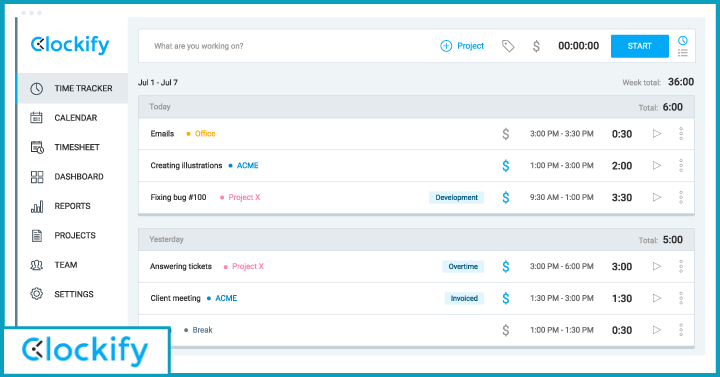This screenshot has width=720, height=377.
Task: Switch to timer mode clock icon
Action: pos(683,40)
